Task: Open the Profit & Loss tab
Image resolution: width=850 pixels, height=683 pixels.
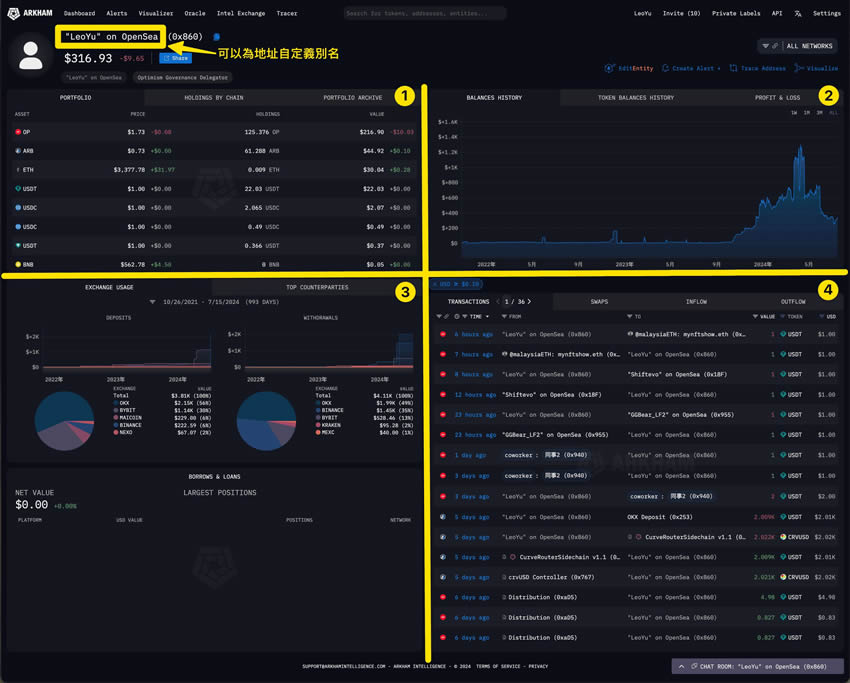Action: point(777,98)
